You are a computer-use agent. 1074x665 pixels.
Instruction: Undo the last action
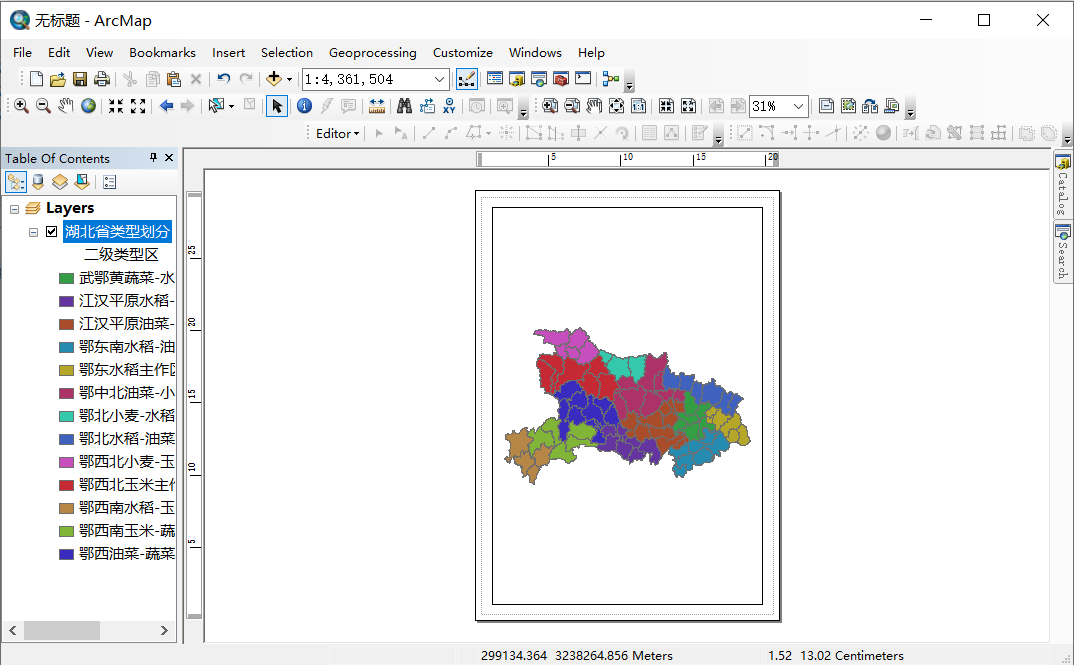point(223,79)
